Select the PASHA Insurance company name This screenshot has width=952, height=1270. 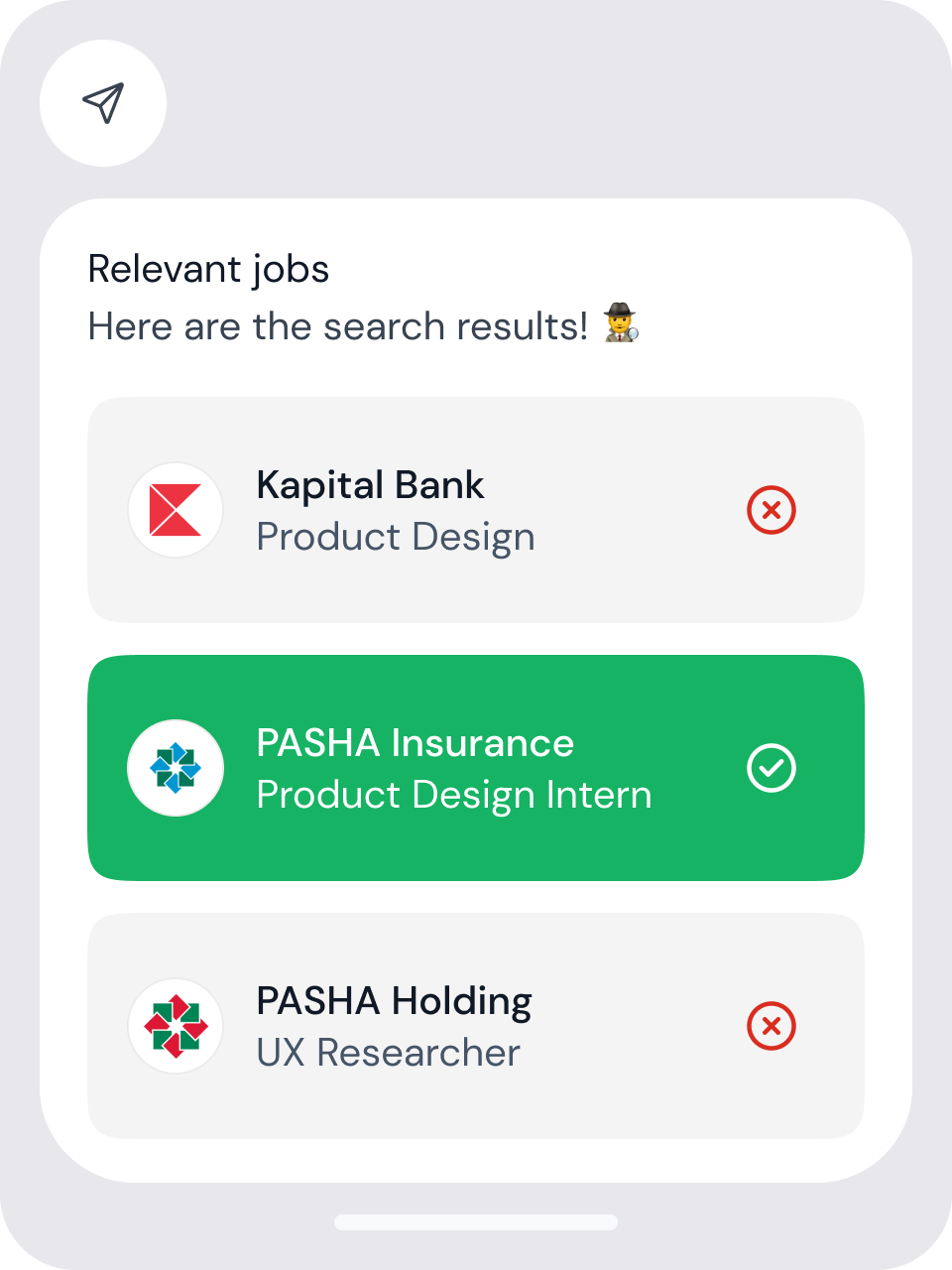pos(415,743)
